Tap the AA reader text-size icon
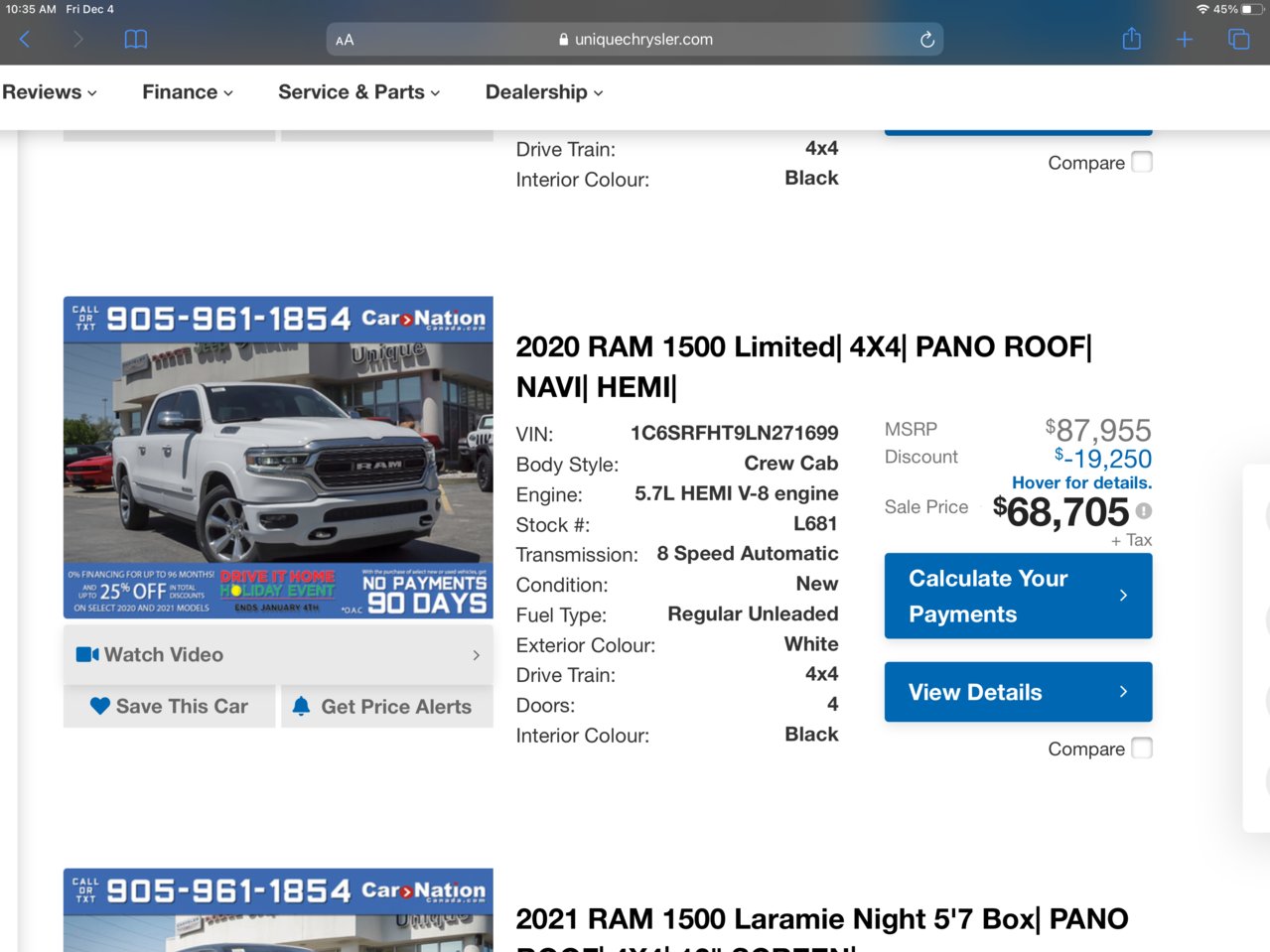The image size is (1270, 952). pos(345,40)
